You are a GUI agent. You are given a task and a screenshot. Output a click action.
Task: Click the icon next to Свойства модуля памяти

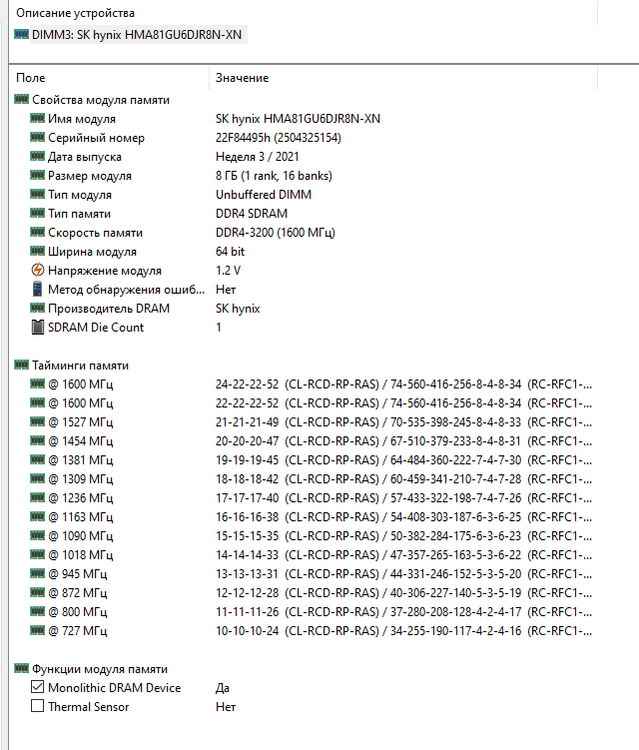point(22,99)
